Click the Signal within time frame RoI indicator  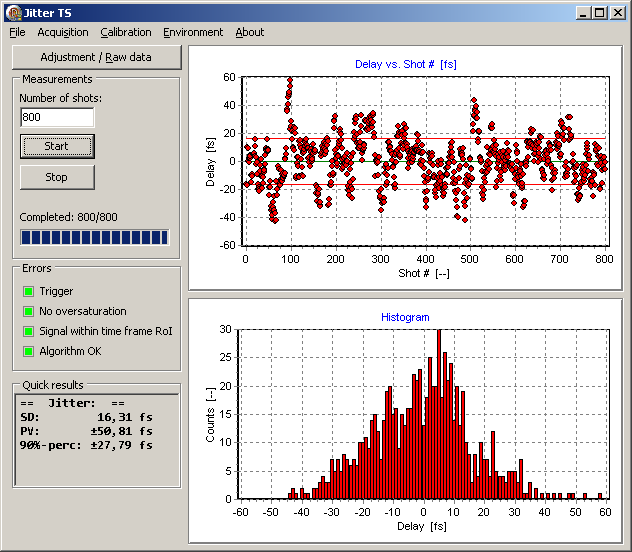(27, 331)
